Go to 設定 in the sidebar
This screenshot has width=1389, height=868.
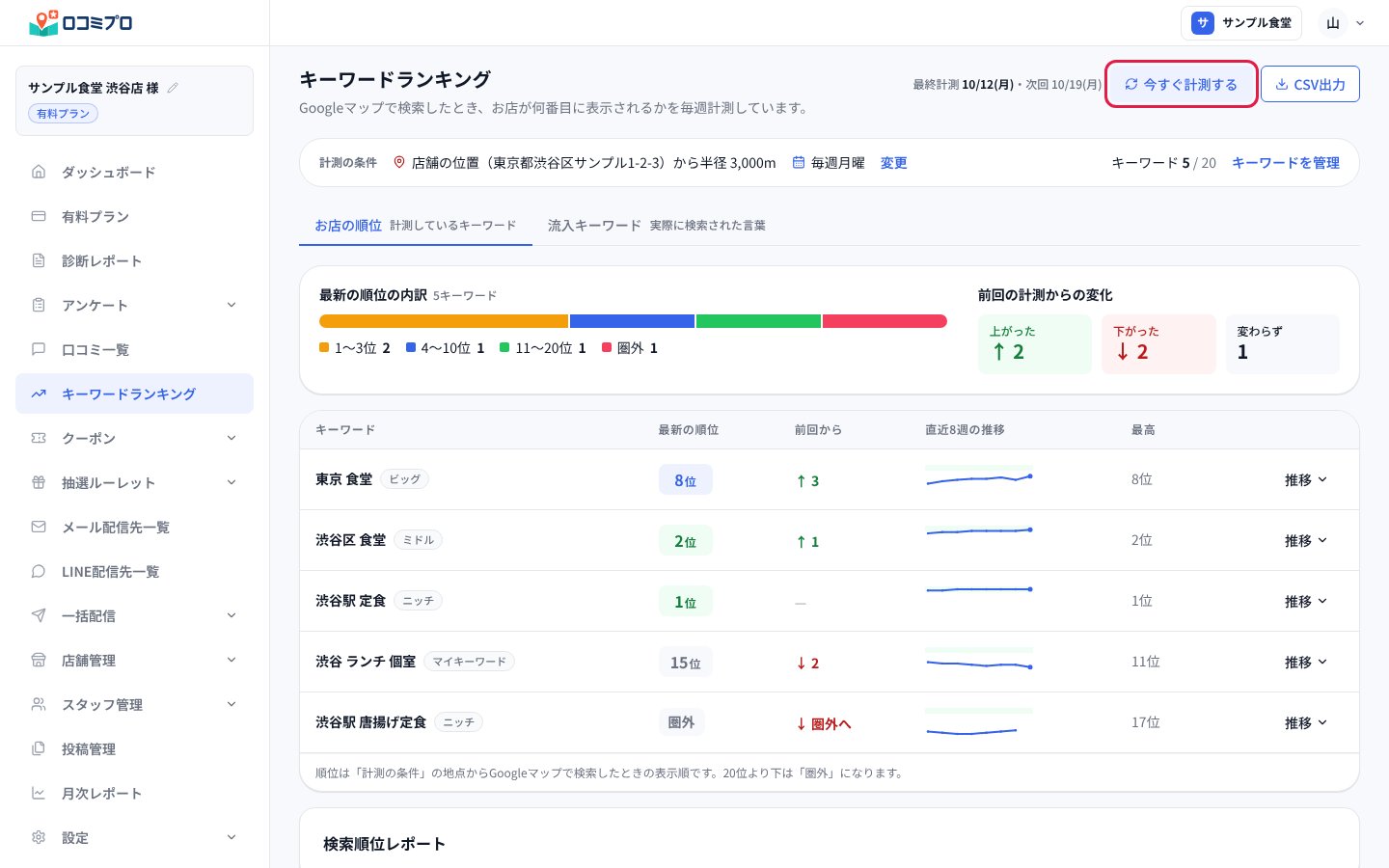click(135, 837)
